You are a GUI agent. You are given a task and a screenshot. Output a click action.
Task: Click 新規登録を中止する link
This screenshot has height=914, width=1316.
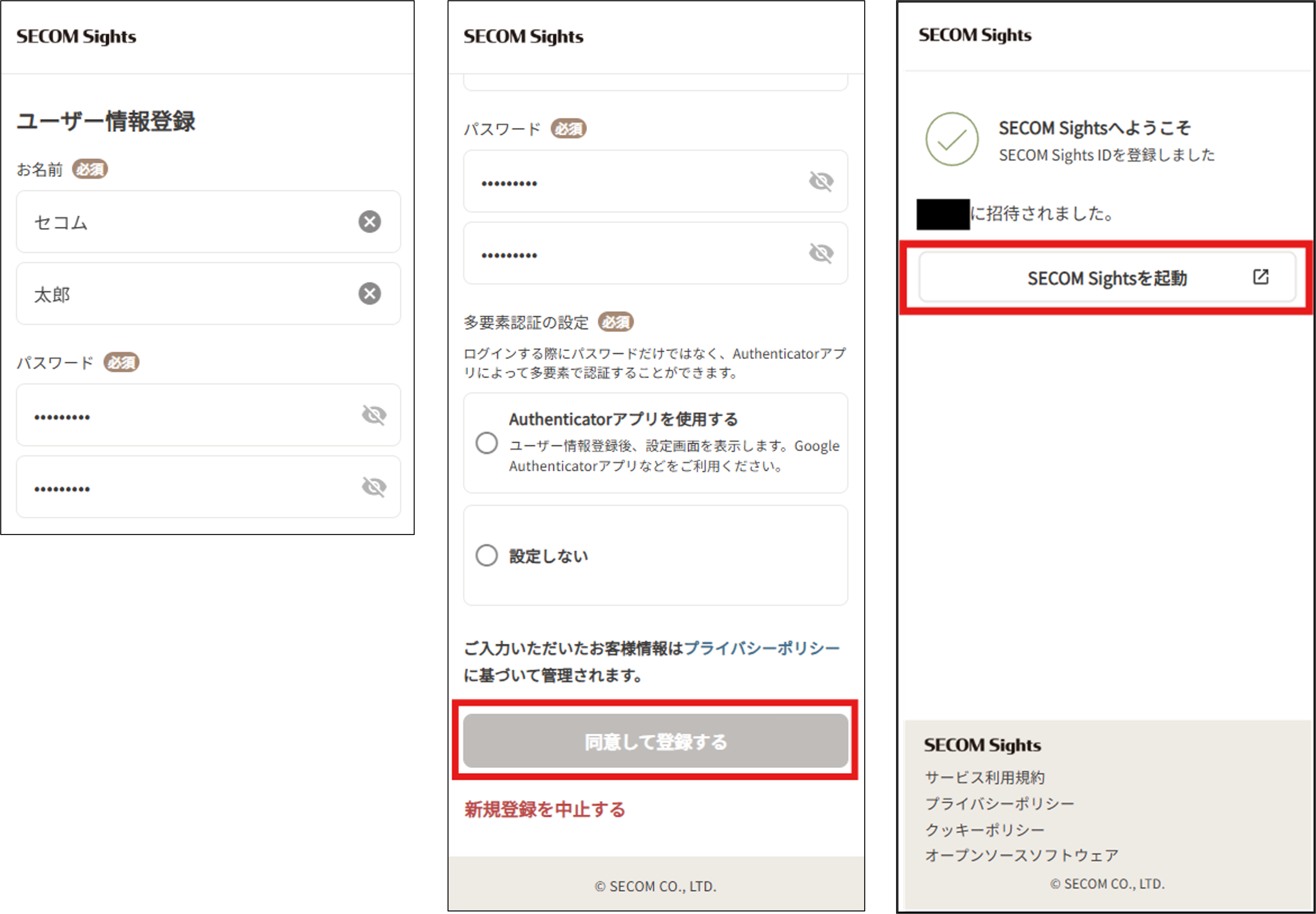pyautogui.click(x=544, y=809)
